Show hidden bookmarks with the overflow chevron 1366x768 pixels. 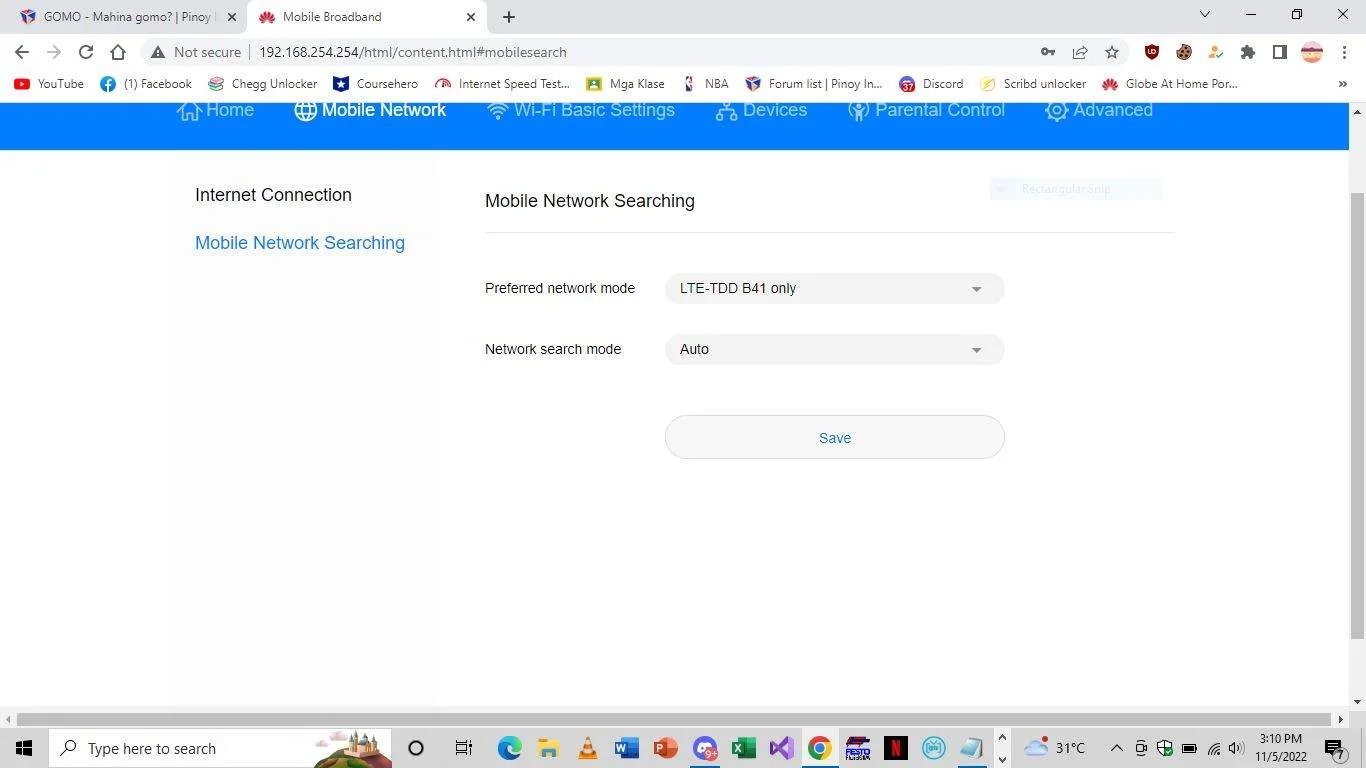1342,84
